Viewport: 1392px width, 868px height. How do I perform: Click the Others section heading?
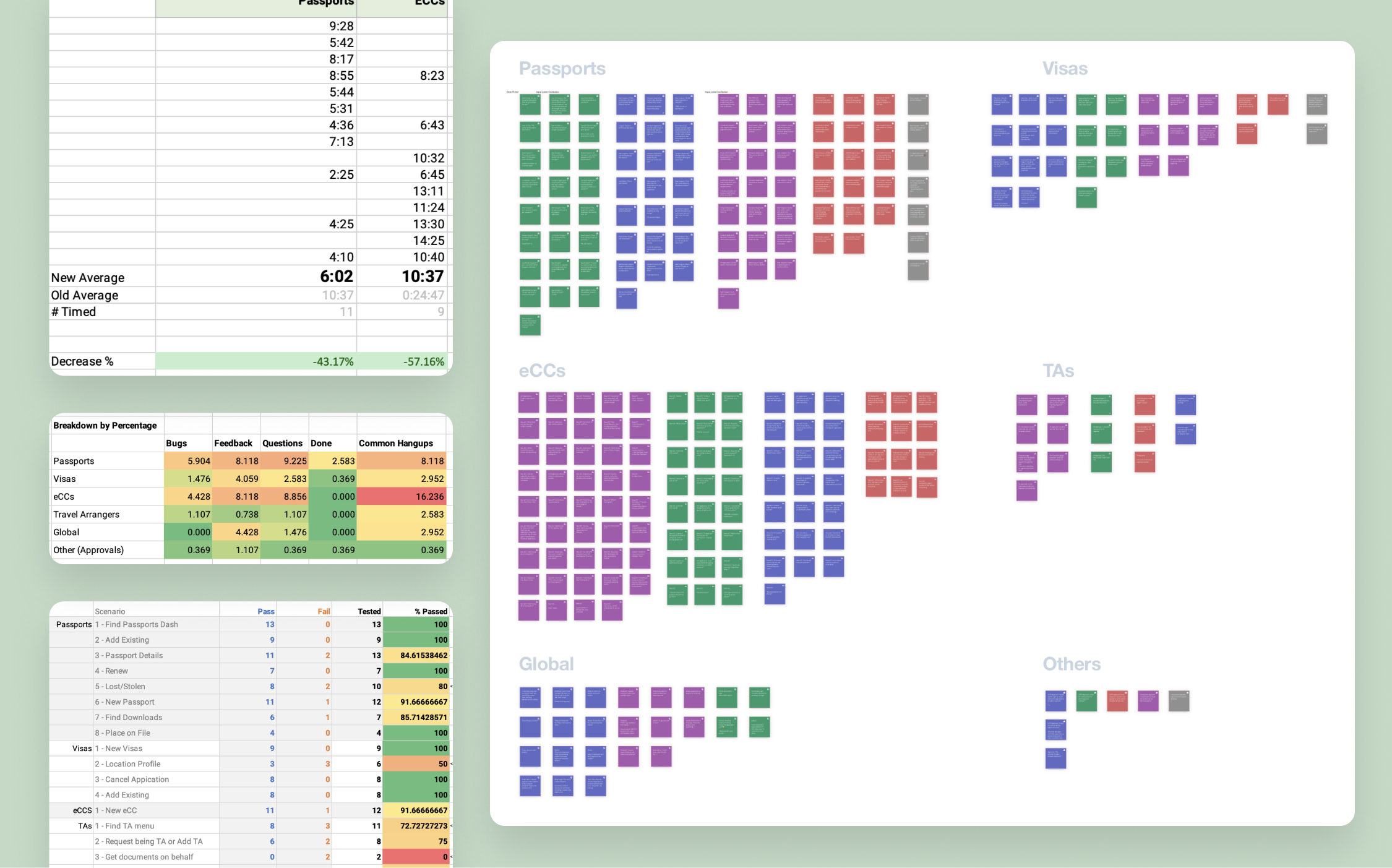click(1072, 664)
